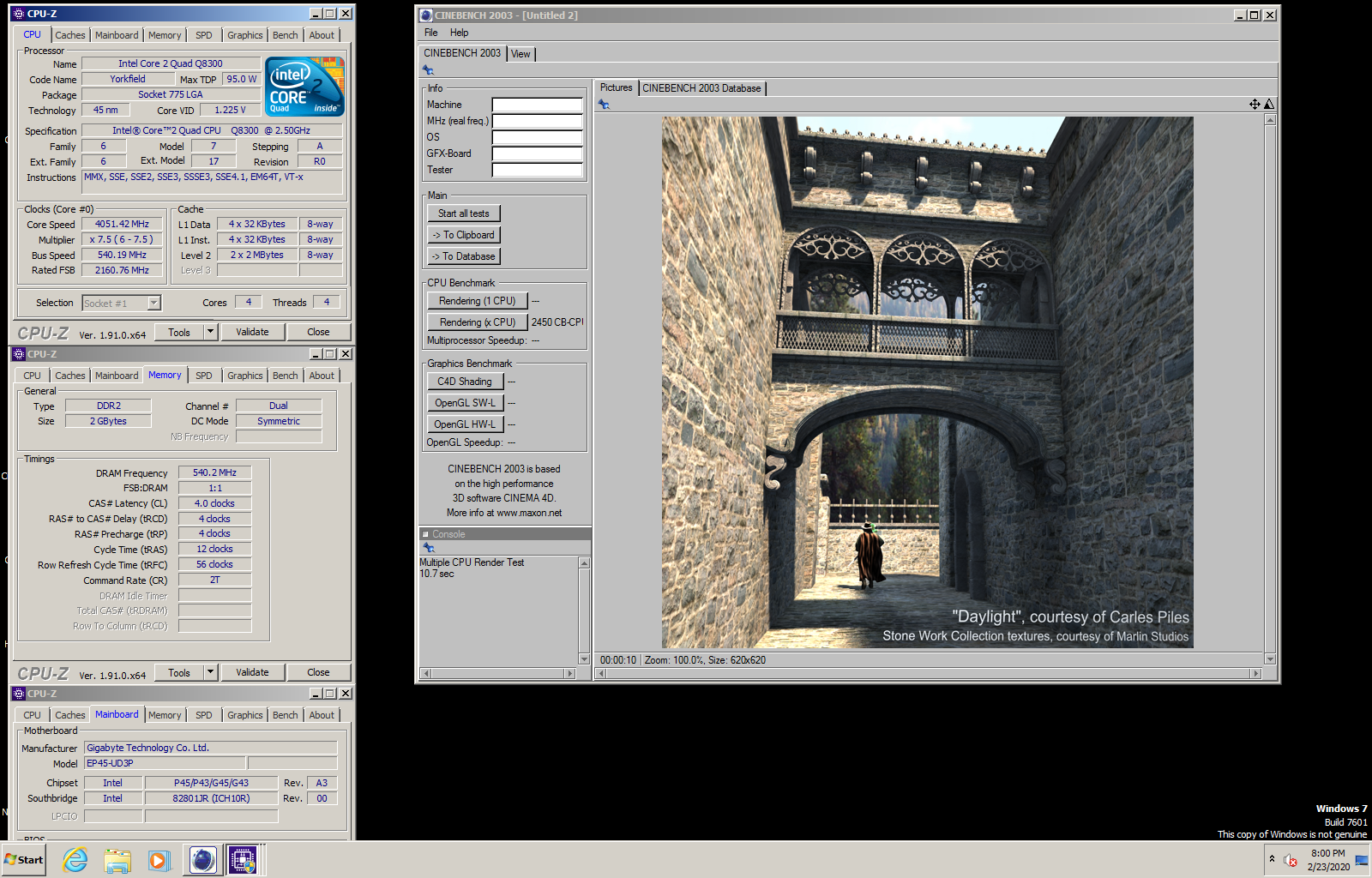Click the Start all tests button
Image resolution: width=1372 pixels, height=878 pixels.
pyautogui.click(x=464, y=213)
